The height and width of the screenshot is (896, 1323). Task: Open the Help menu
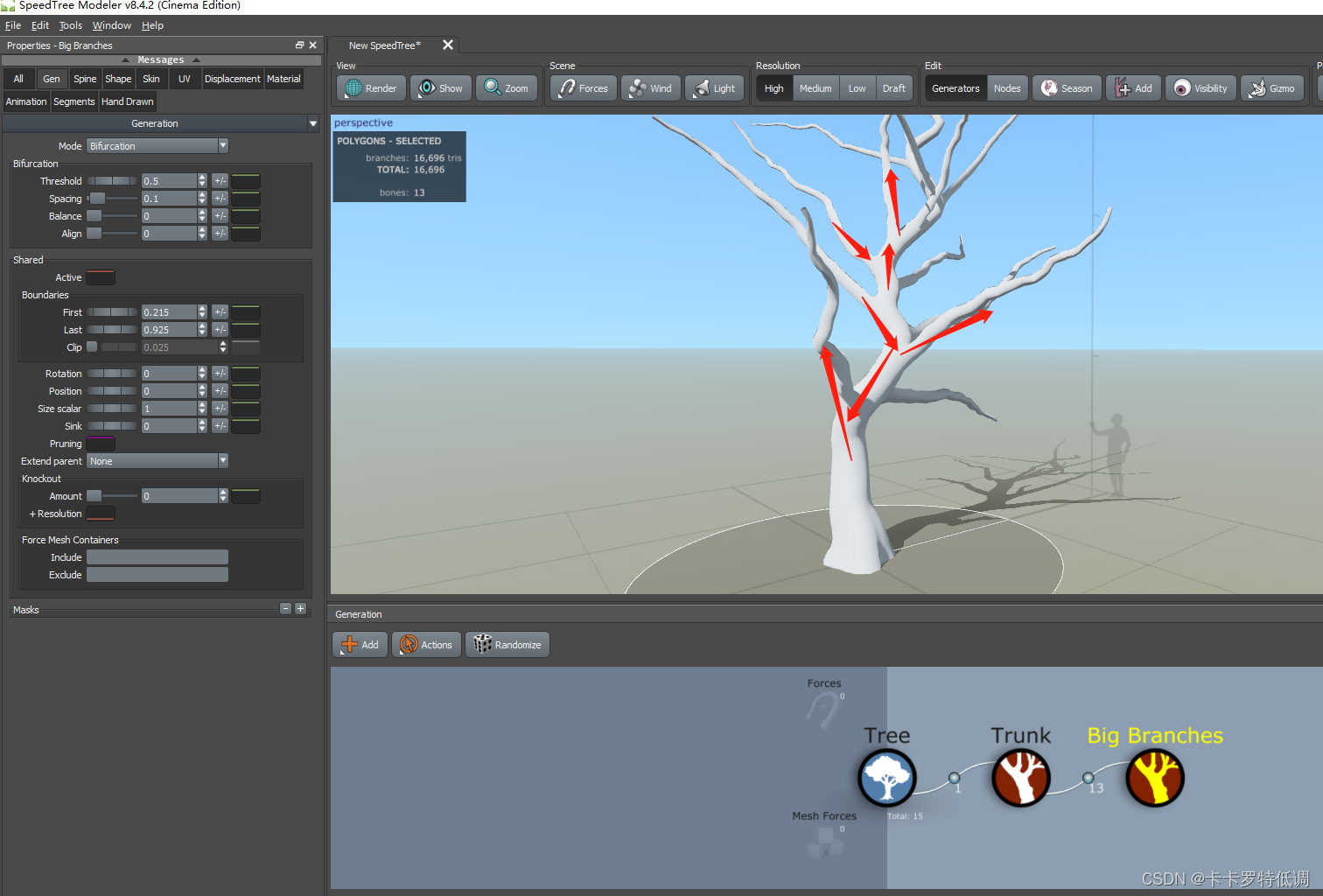tap(153, 25)
